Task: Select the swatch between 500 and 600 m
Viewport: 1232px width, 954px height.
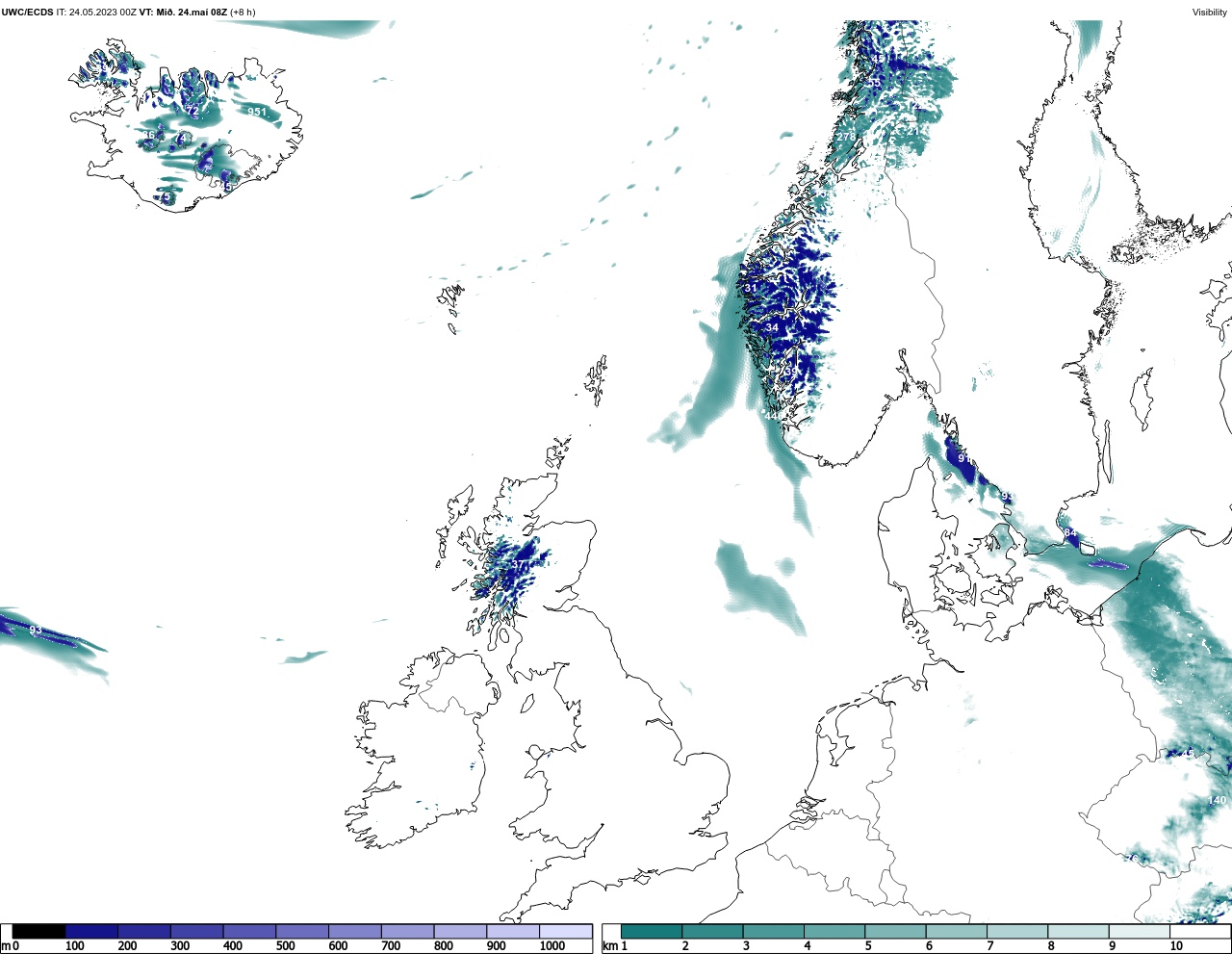Action: 302,931
